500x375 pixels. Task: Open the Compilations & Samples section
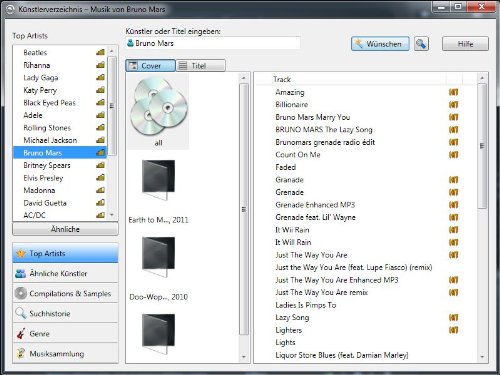pyautogui.click(x=65, y=293)
